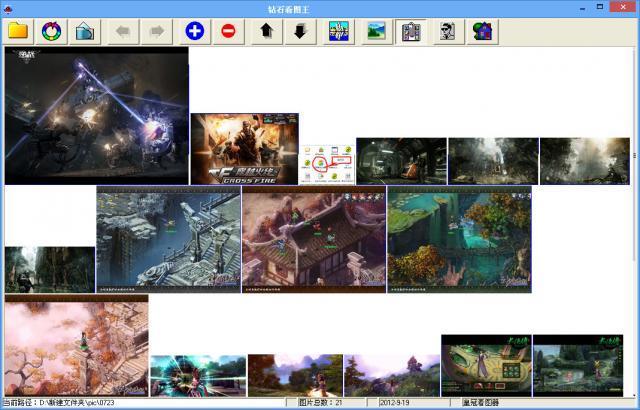Click the red minus zoom-out button
The image size is (640, 410).
228,31
